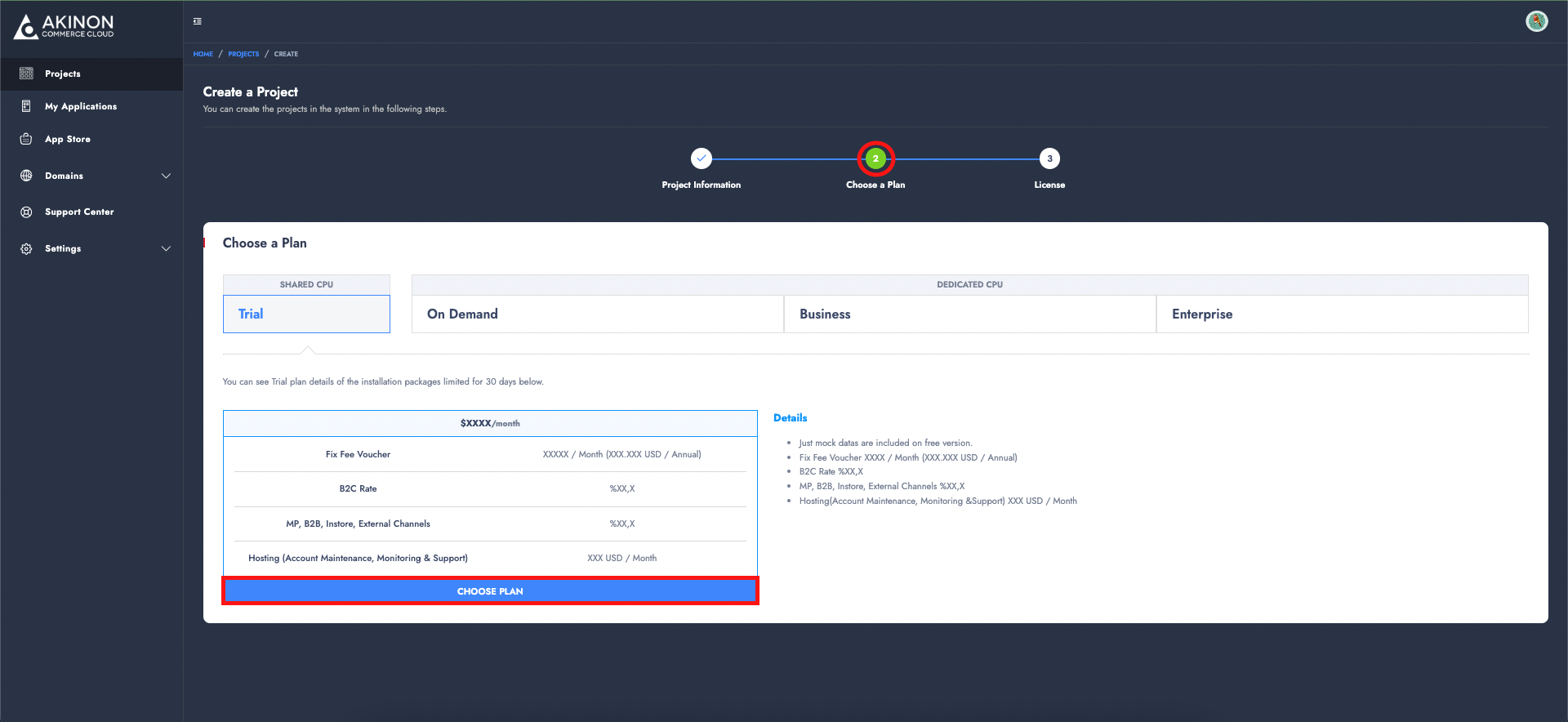This screenshot has height=722, width=1568.
Task: Open the user avatar profile menu
Action: tap(1536, 21)
